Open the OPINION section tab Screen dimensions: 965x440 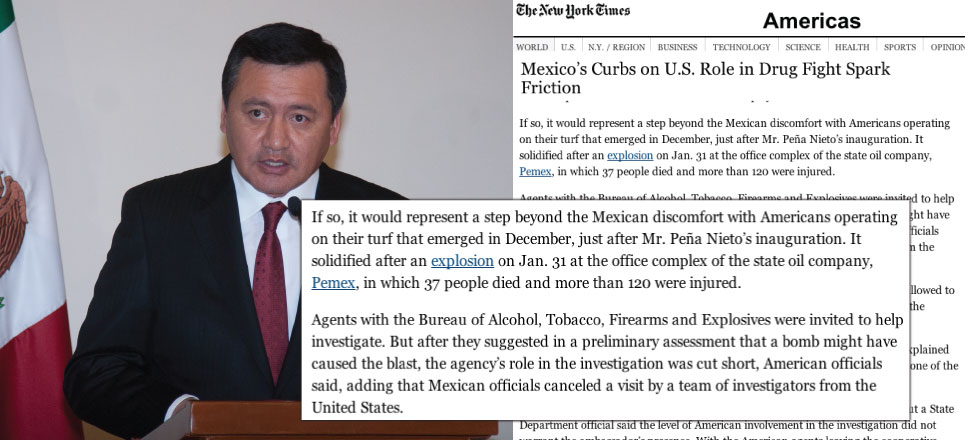click(947, 47)
